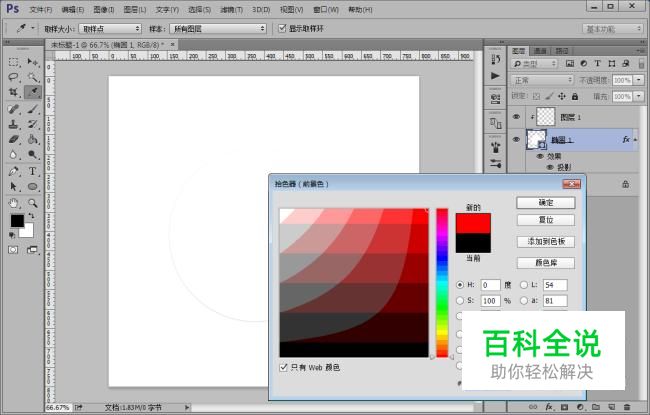Hide the 图层 1 layer
This screenshot has width=650, height=415.
click(x=517, y=117)
